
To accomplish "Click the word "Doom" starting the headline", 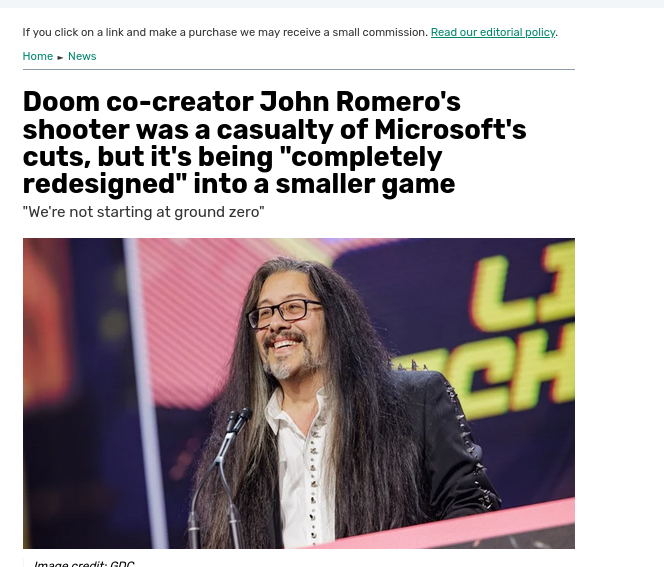I will click(61, 102).
